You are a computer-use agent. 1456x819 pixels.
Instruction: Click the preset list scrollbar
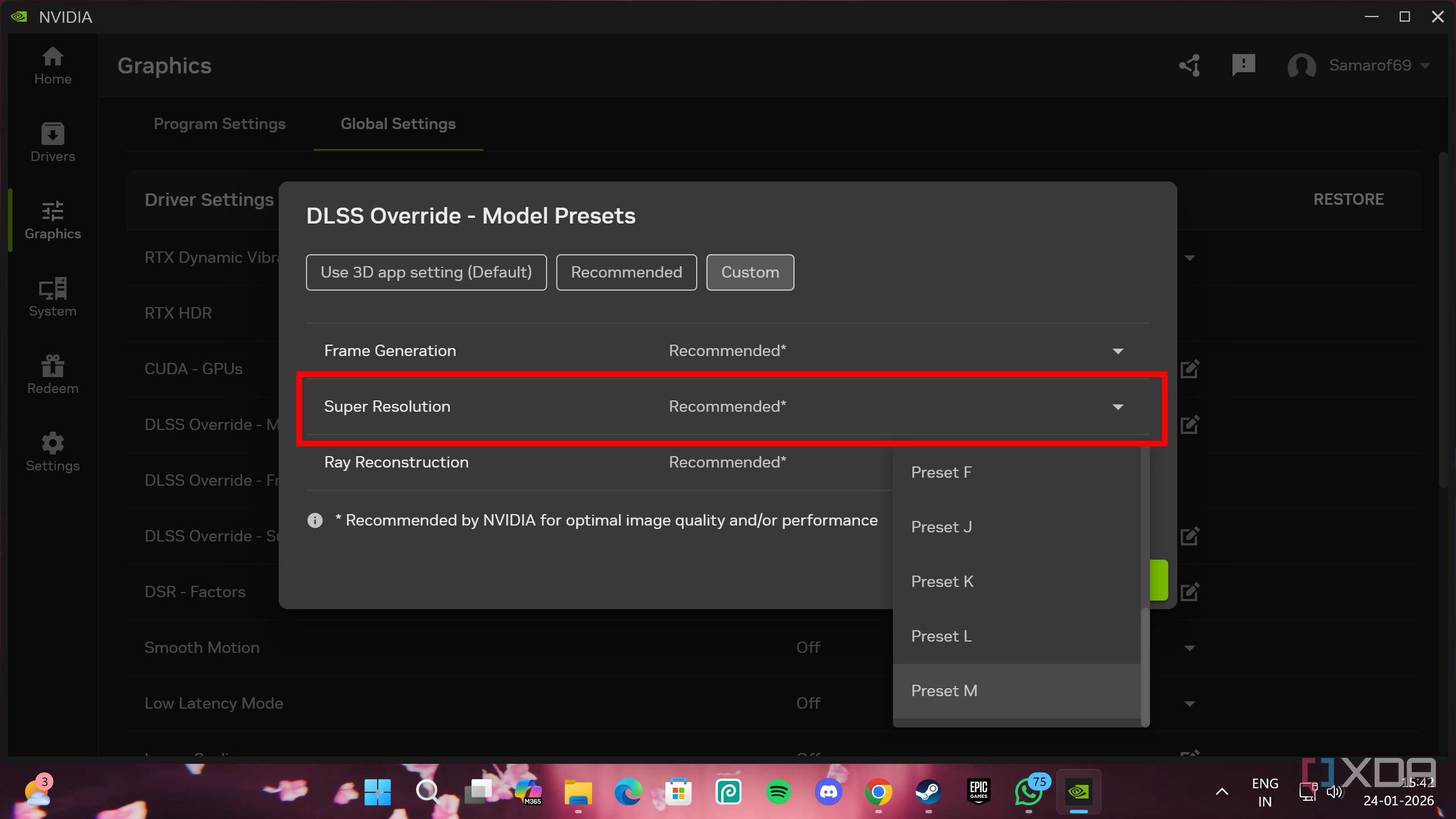coord(1145,667)
